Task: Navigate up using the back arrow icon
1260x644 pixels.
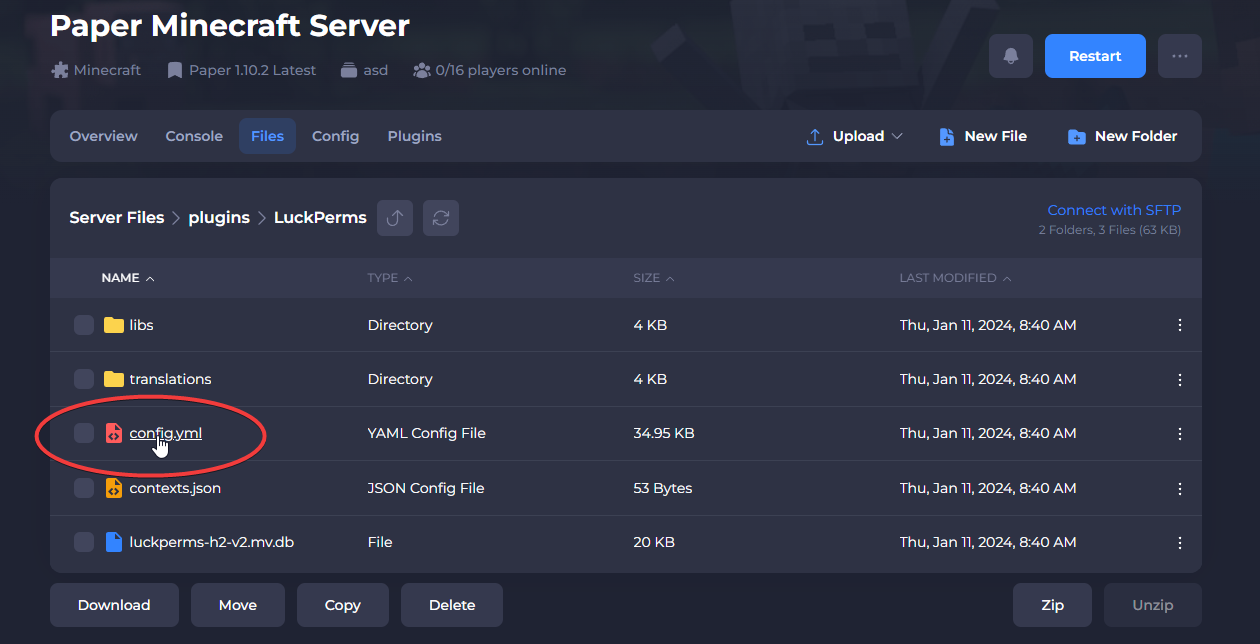Action: pos(394,217)
